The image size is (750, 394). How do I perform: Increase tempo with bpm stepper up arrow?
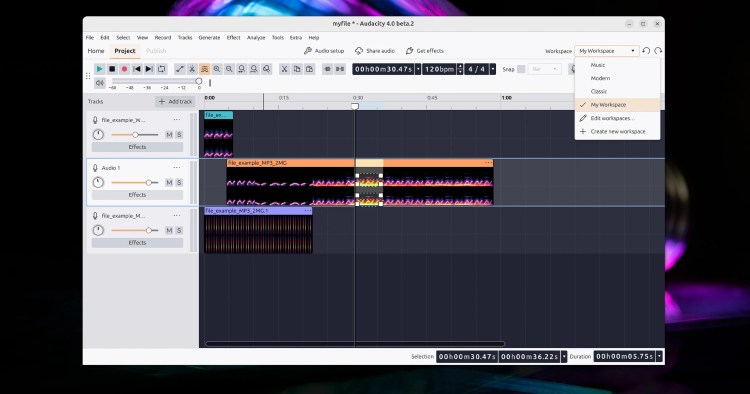[x=460, y=66]
